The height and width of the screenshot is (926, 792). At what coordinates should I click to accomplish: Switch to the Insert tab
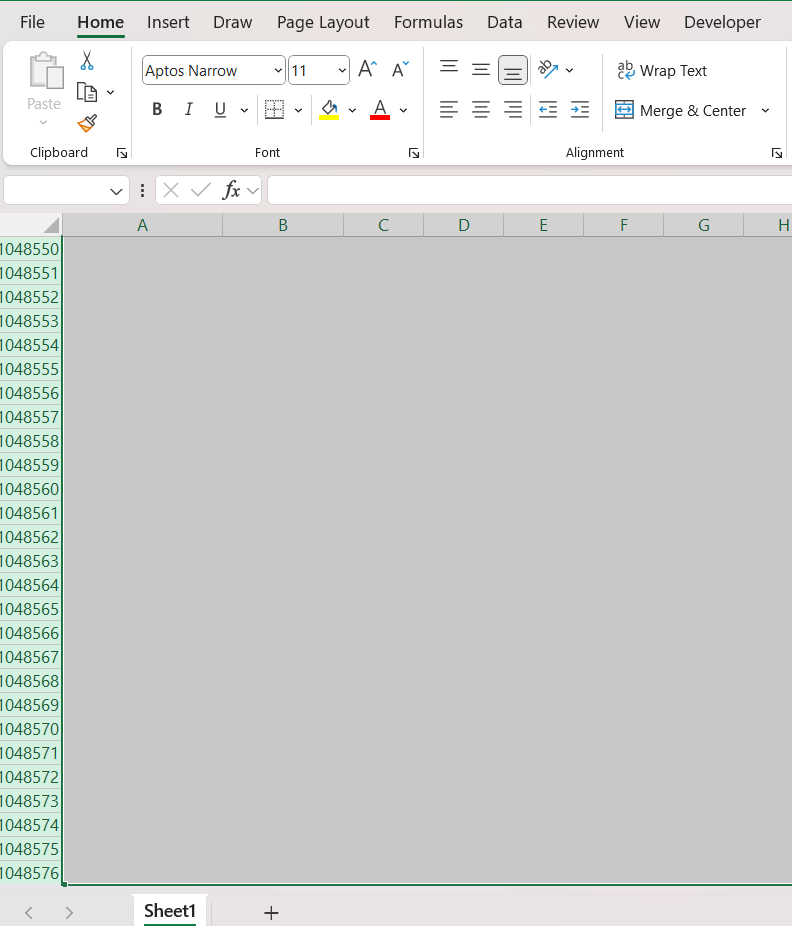click(168, 22)
